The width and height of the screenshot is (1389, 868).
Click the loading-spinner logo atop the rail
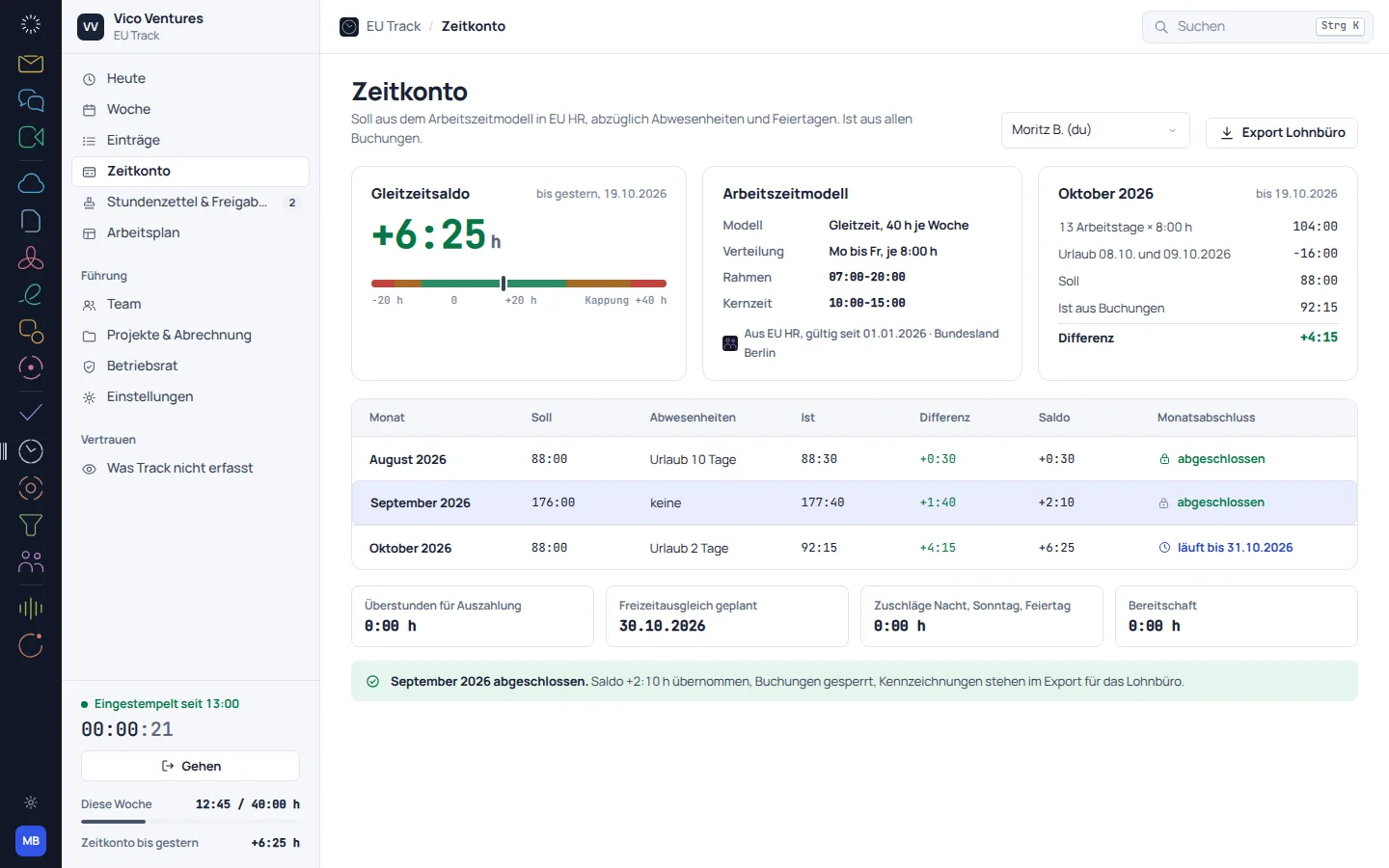click(x=31, y=25)
